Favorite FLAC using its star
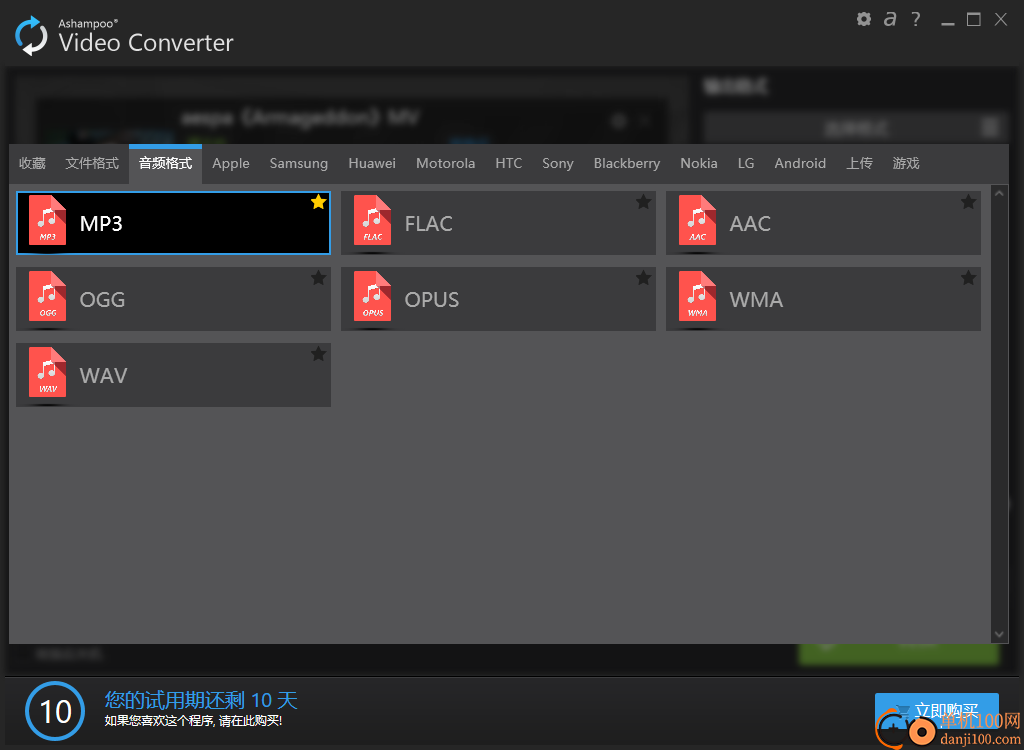 pos(643,202)
